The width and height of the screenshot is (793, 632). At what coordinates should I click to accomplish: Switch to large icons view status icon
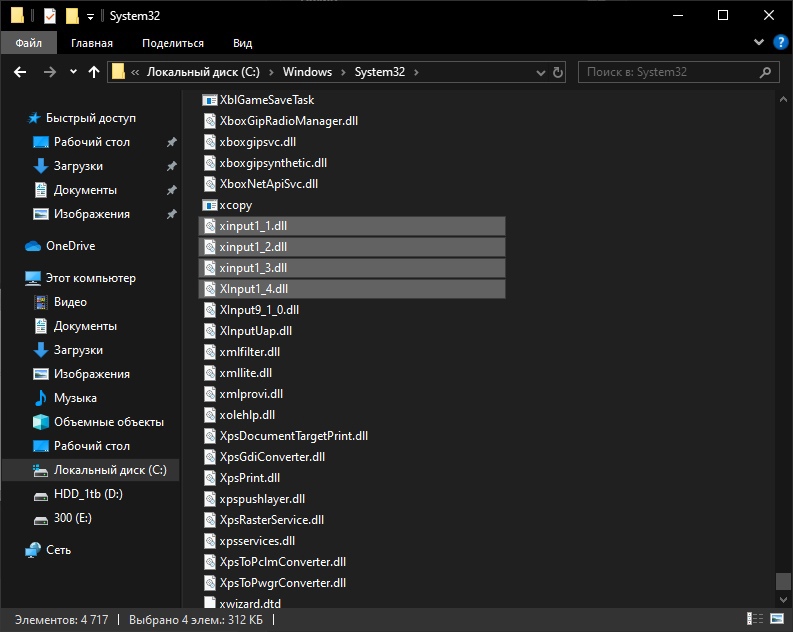777,618
